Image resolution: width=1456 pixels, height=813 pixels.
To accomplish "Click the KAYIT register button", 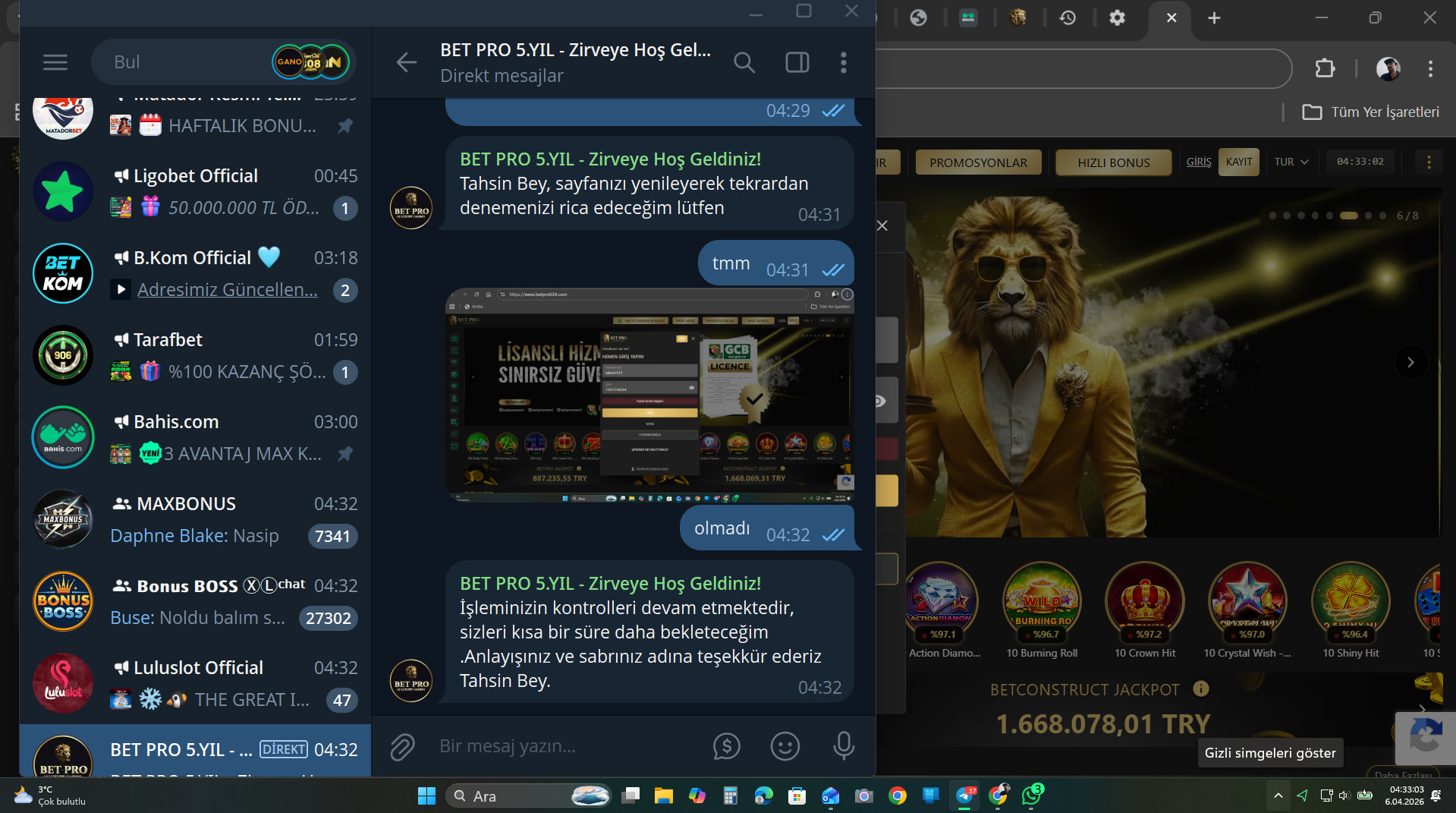I will [1238, 162].
